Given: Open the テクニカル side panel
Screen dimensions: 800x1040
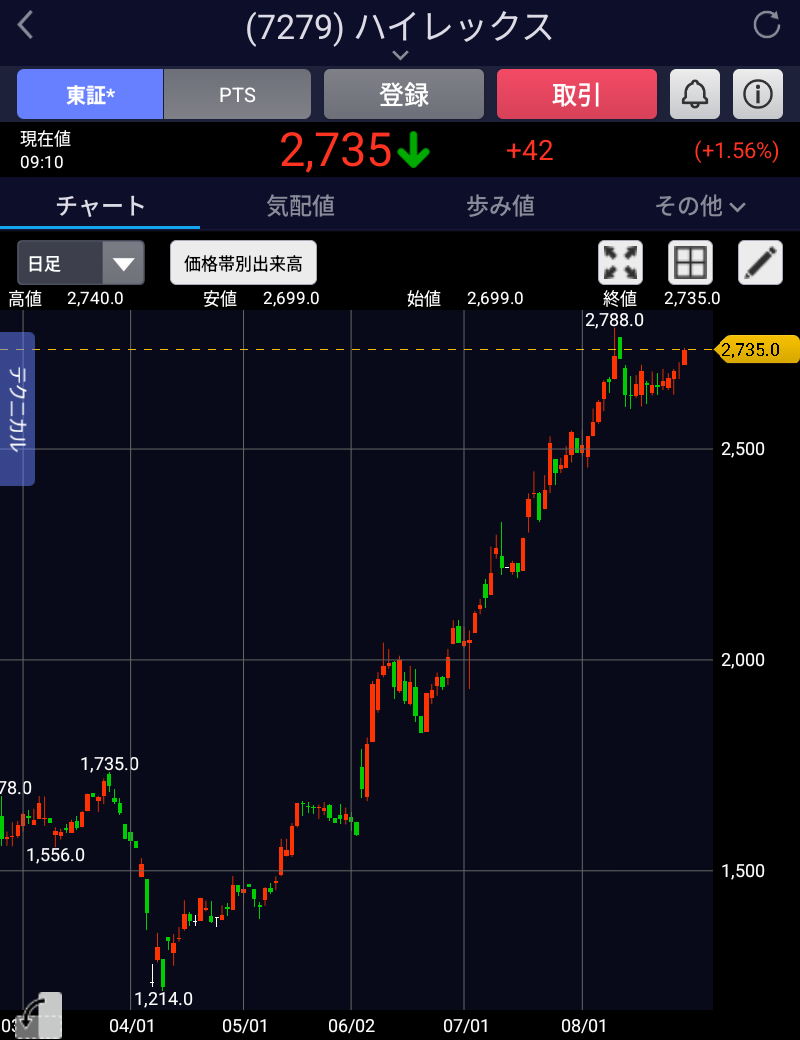Looking at the screenshot, I should pos(18,409).
